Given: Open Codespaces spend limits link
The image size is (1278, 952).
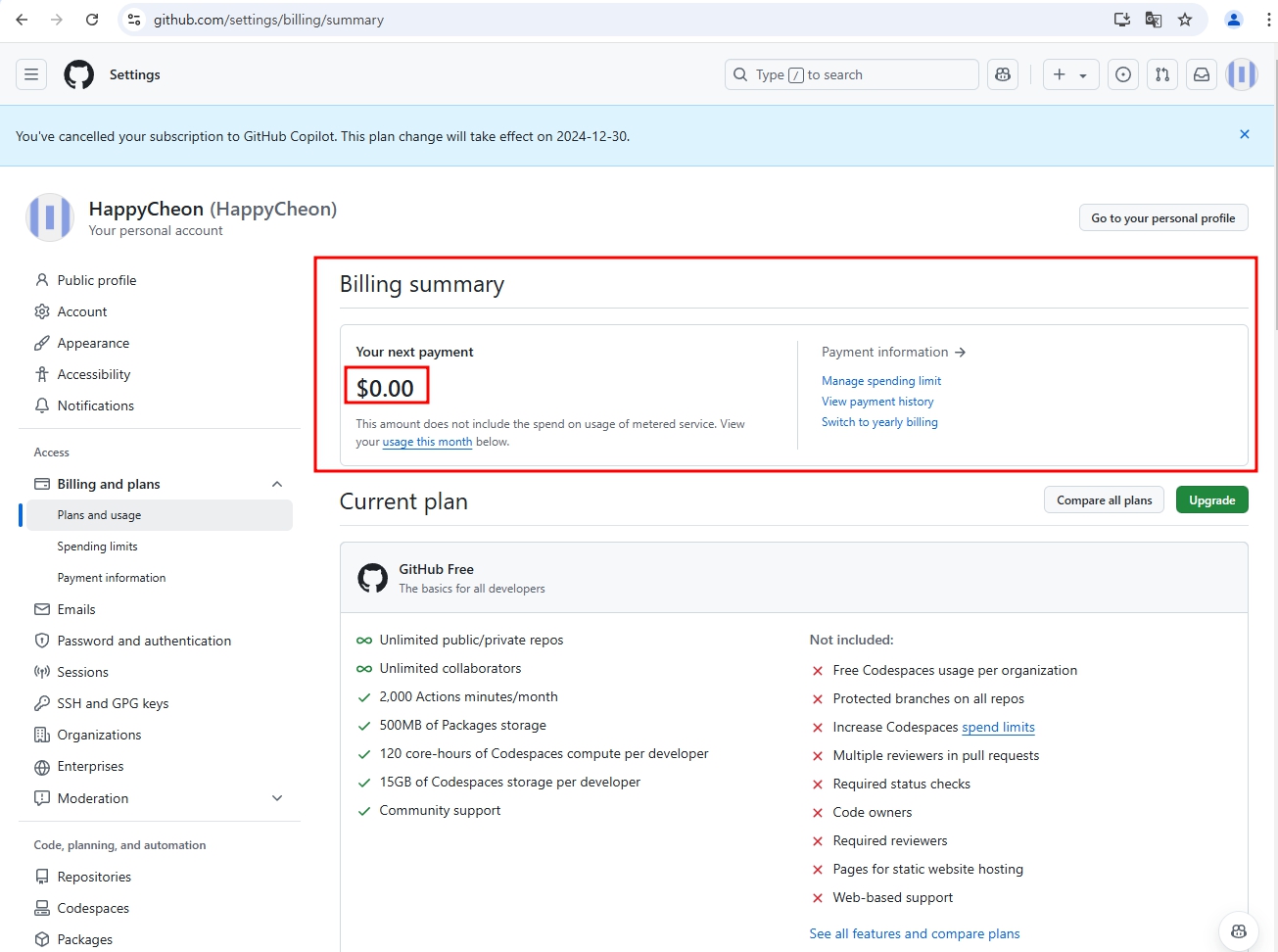Looking at the screenshot, I should pos(998,727).
